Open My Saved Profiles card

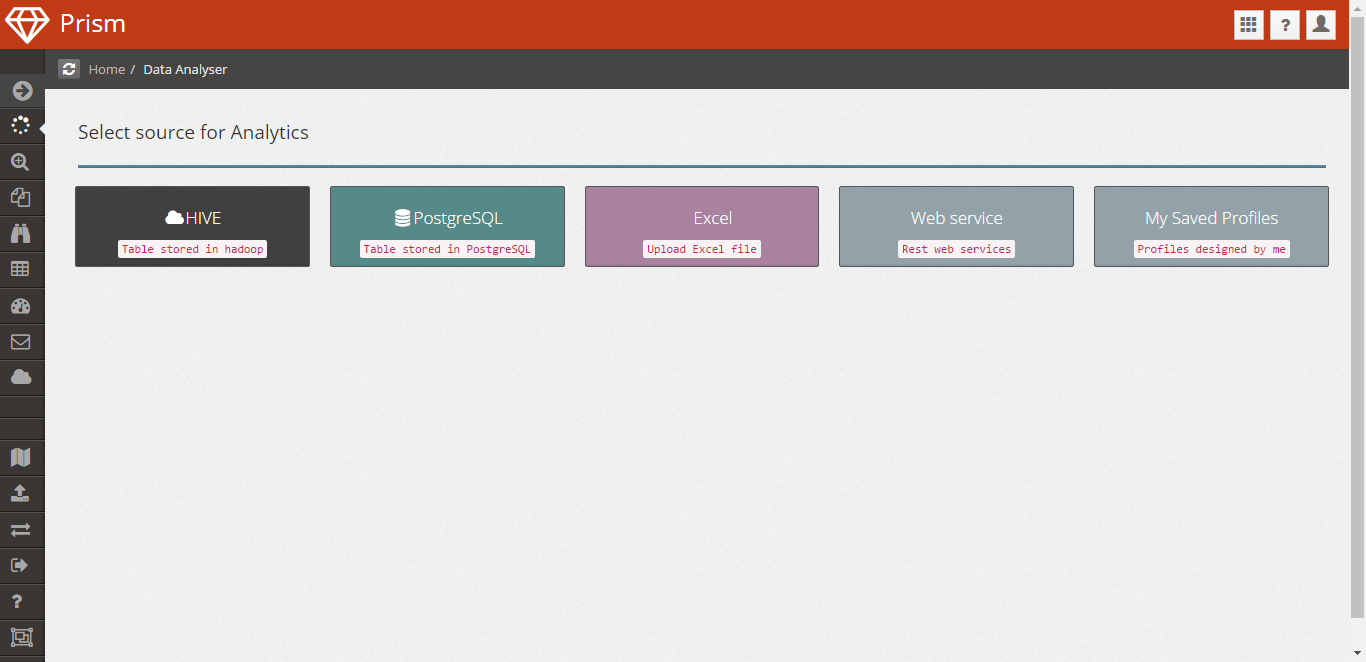[1211, 227]
